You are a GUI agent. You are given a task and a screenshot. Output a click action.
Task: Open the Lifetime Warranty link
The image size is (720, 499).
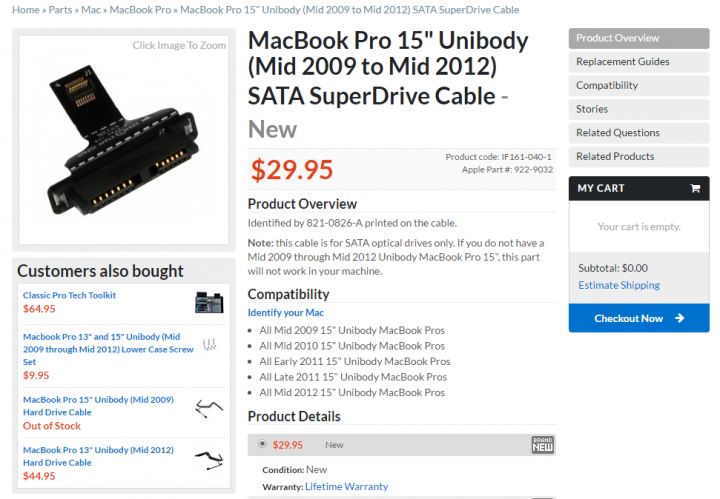[x=346, y=487]
